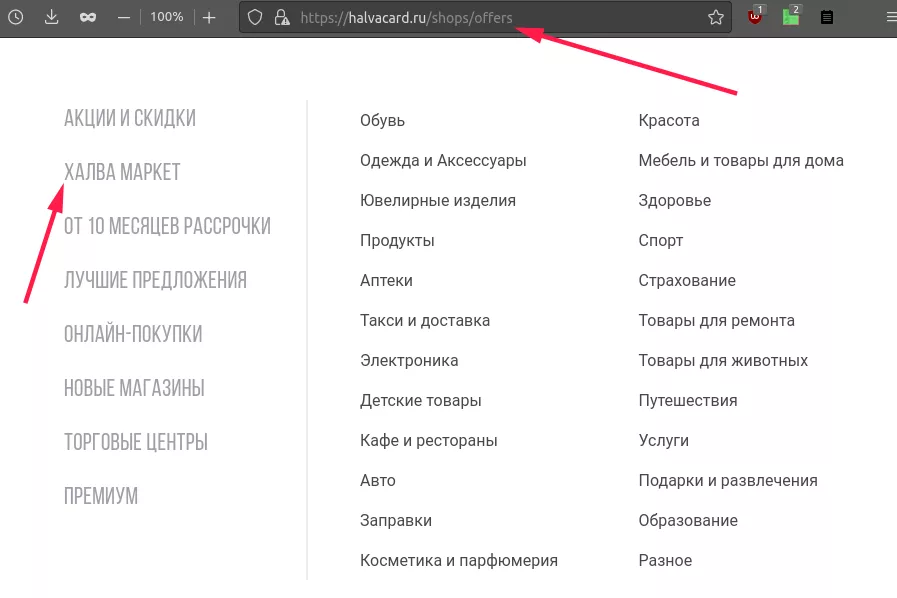Open the Путешествия category link
897x598 pixels.
point(688,400)
